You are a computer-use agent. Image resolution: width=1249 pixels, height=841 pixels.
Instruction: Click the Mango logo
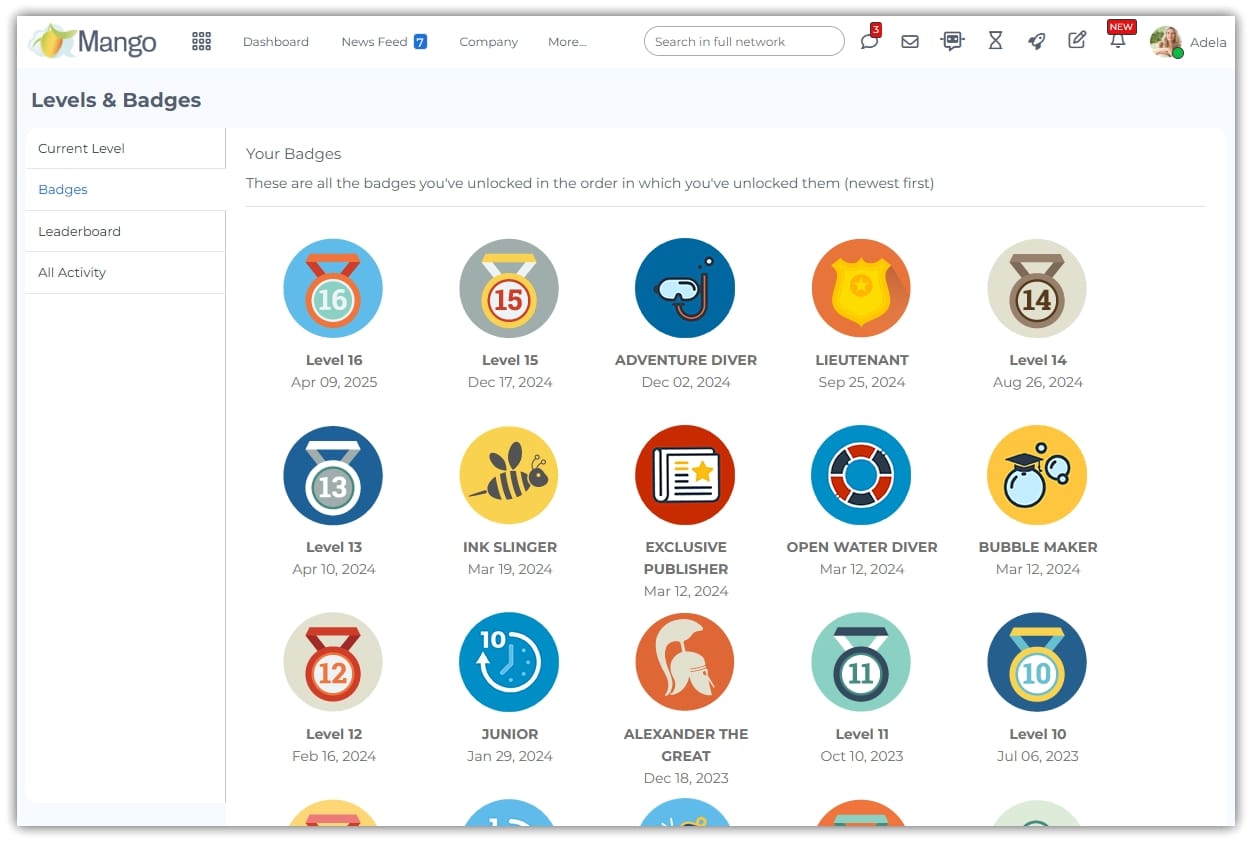tap(93, 41)
